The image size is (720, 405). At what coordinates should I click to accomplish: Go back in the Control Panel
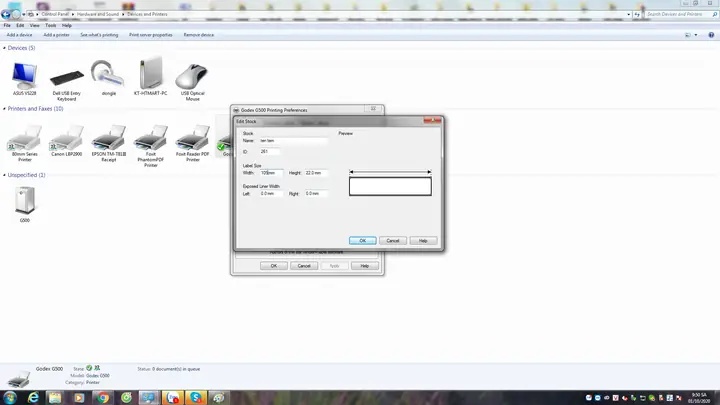6,14
